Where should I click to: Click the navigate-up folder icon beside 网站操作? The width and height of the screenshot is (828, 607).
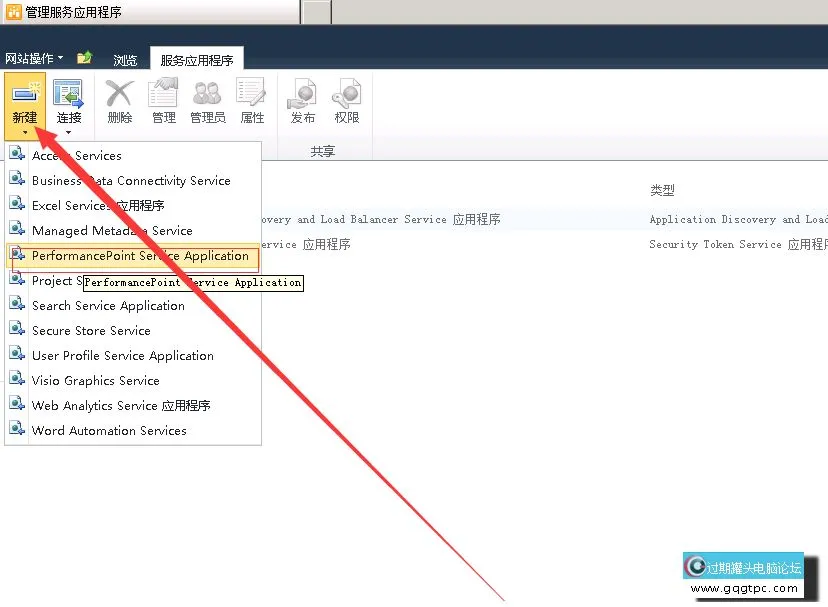(x=85, y=58)
